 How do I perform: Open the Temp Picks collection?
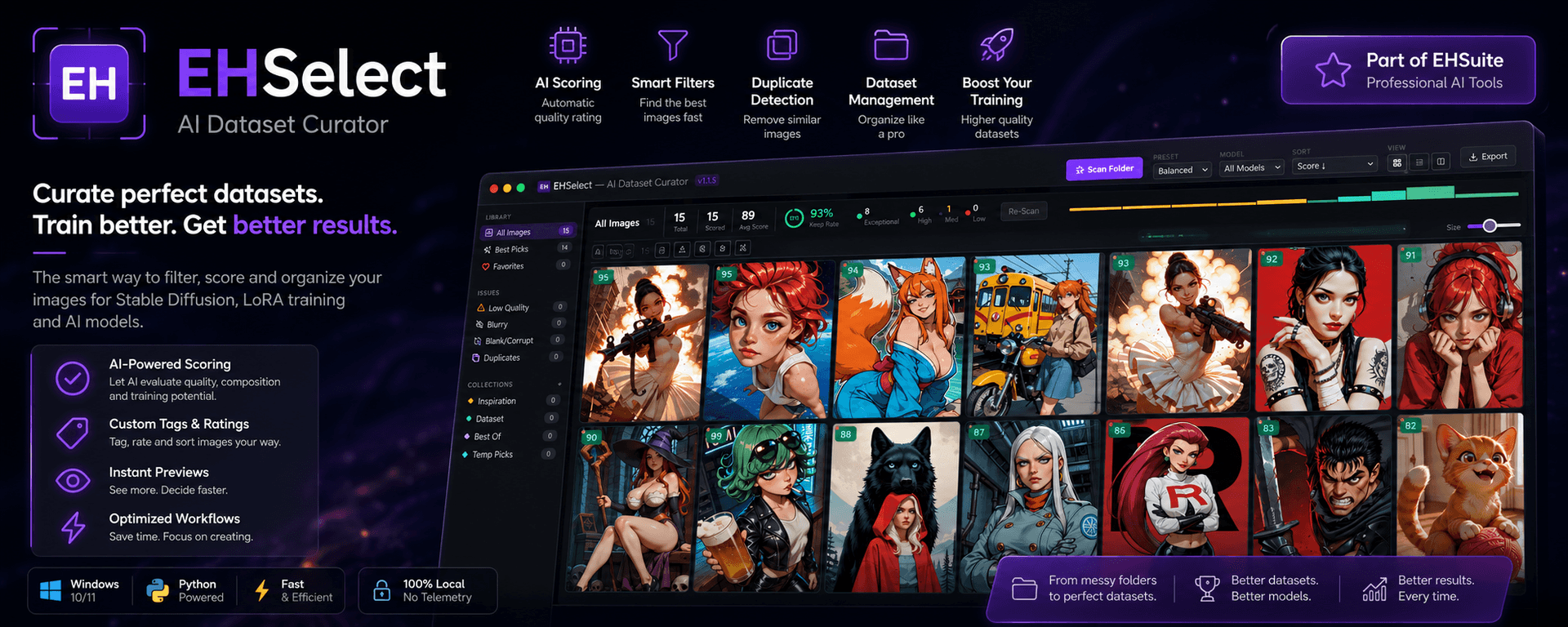click(507, 455)
